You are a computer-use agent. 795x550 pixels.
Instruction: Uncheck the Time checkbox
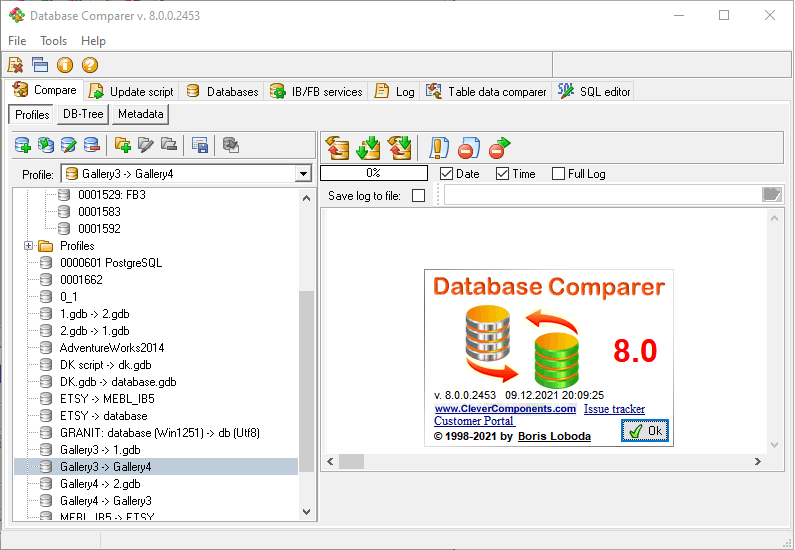point(502,174)
